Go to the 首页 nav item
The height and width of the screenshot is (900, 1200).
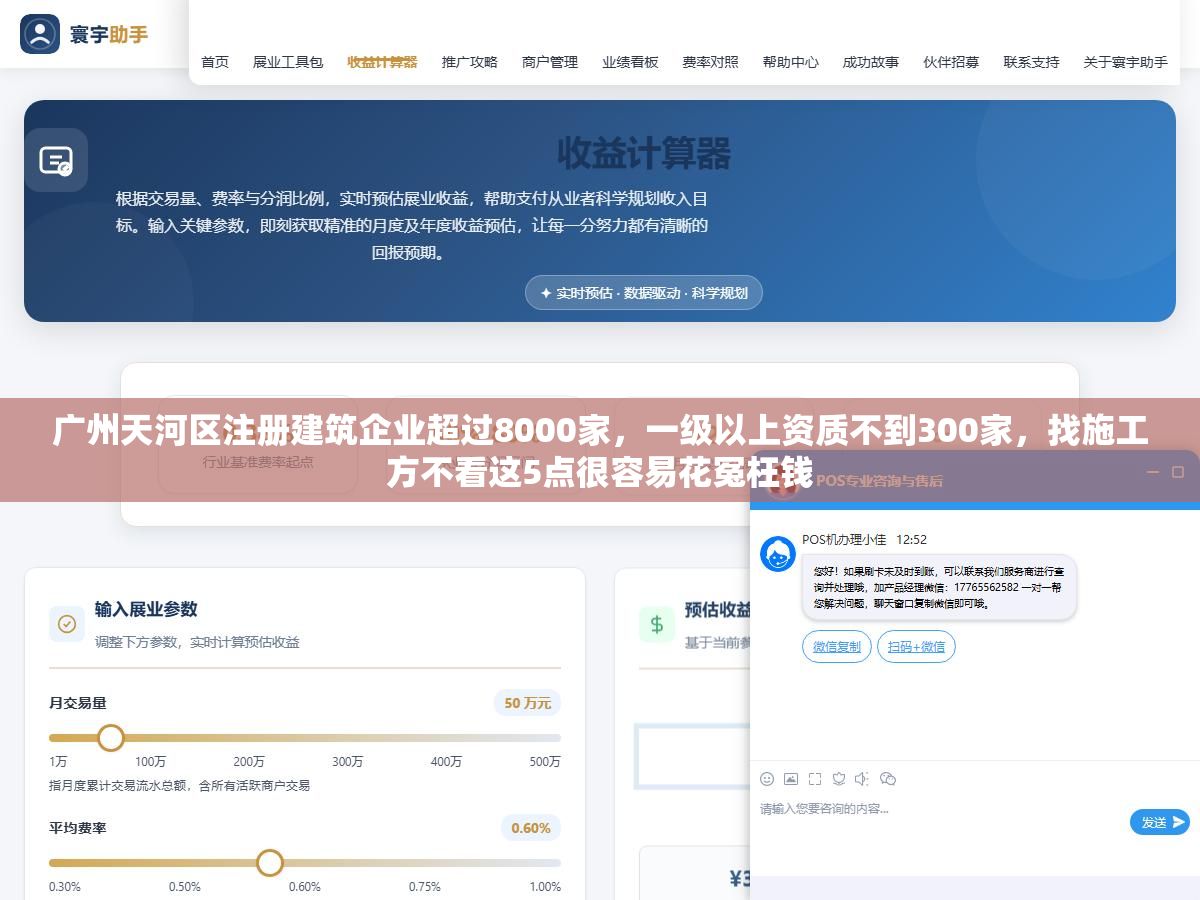215,62
